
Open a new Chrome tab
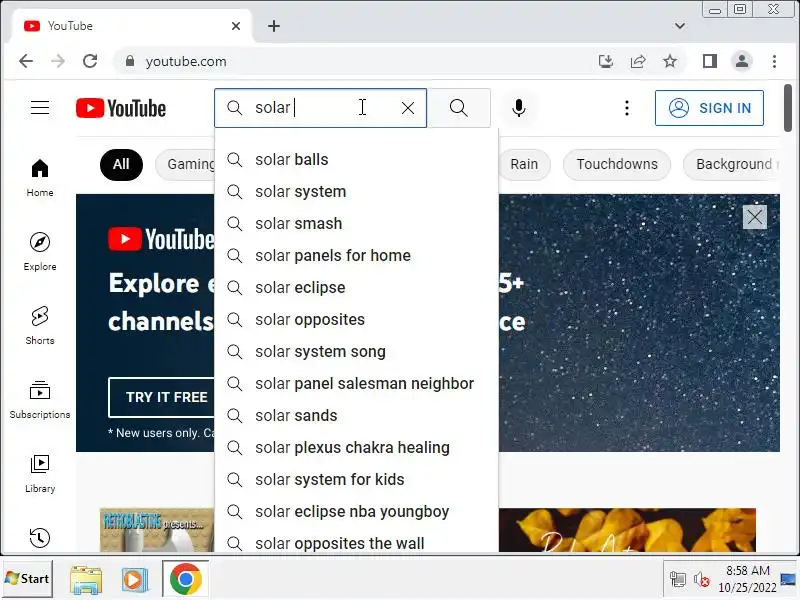click(x=274, y=26)
